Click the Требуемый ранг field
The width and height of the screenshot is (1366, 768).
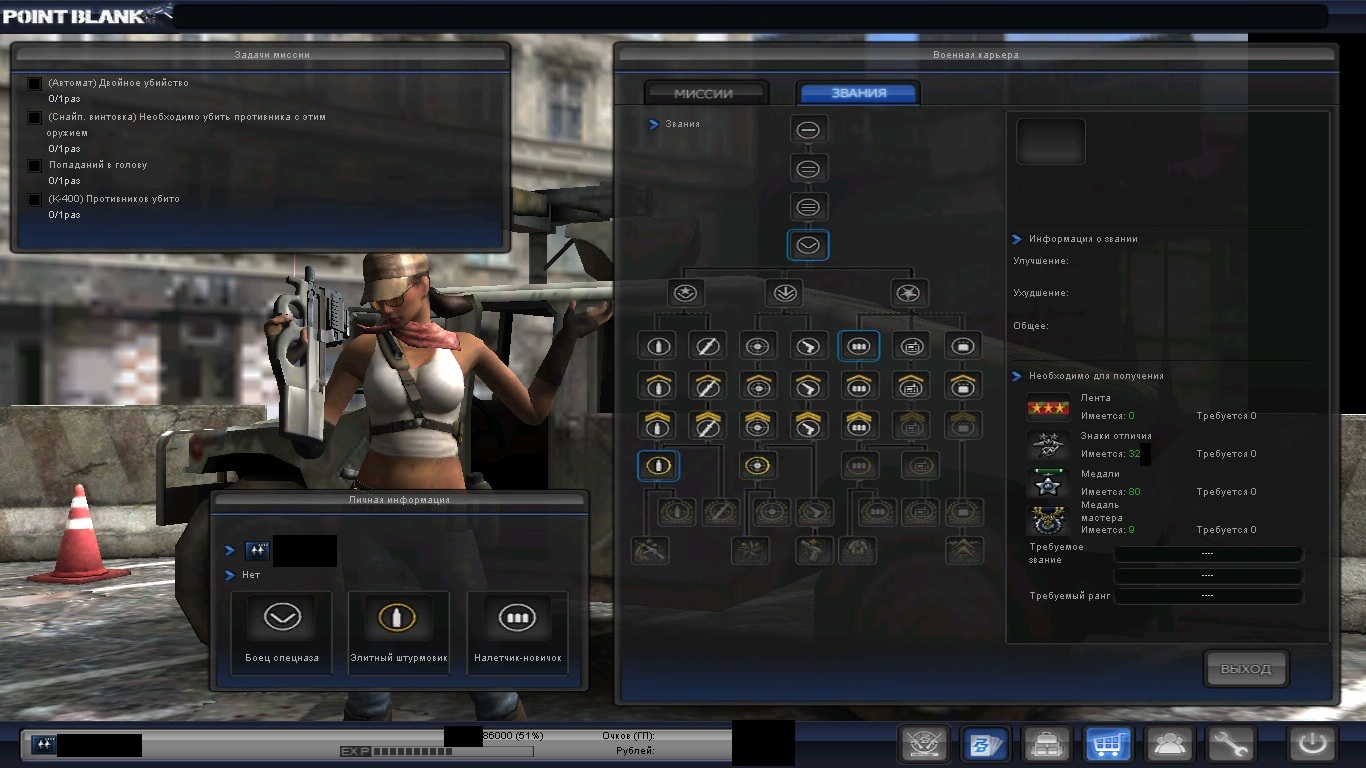pyautogui.click(x=1208, y=596)
